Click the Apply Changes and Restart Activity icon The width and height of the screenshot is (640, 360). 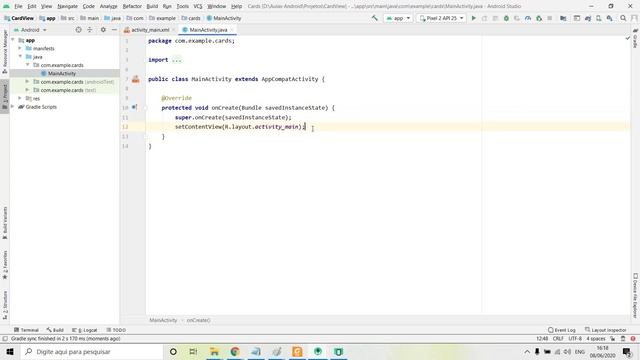(484, 18)
